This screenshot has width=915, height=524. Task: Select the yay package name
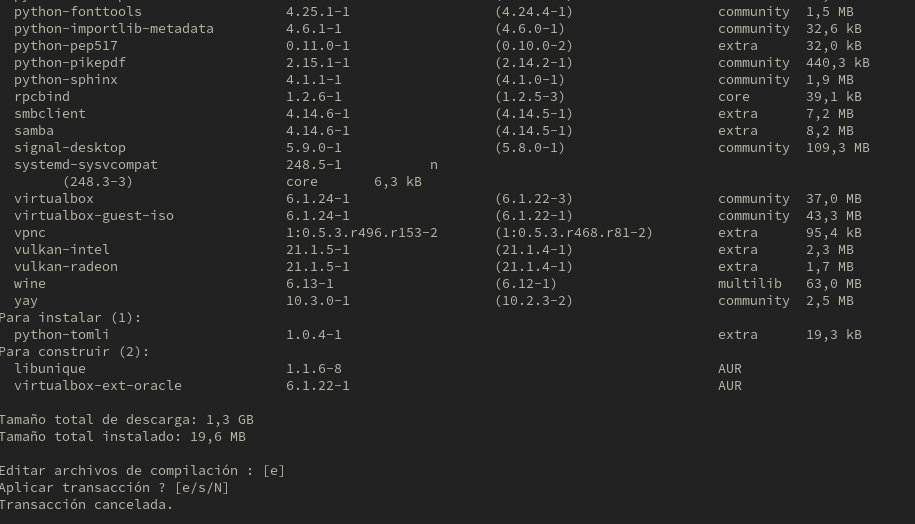point(26,301)
